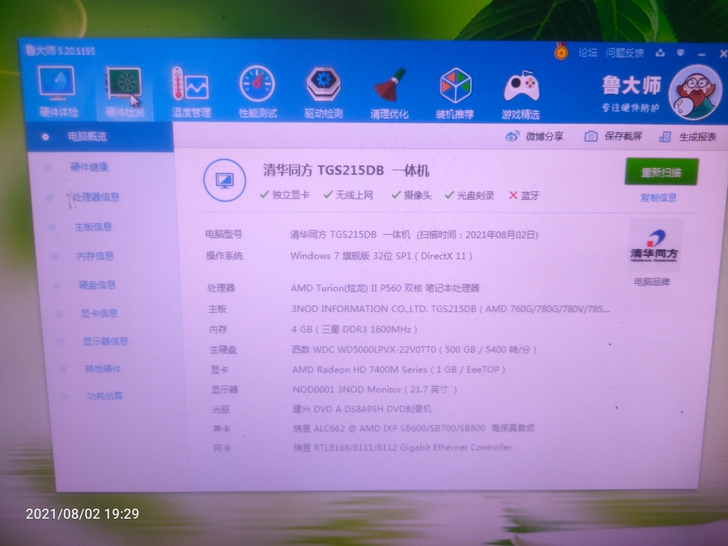Open 硬件体检 hardware checkup icon
This screenshot has height=546, width=728.
click(58, 91)
